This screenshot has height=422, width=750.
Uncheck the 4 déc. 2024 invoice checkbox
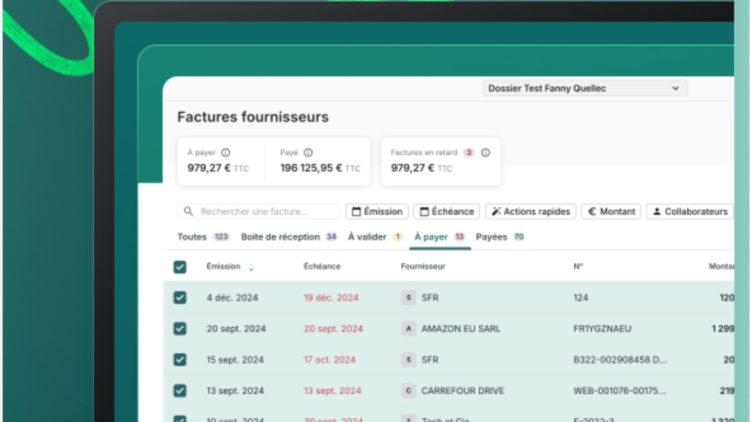180,297
